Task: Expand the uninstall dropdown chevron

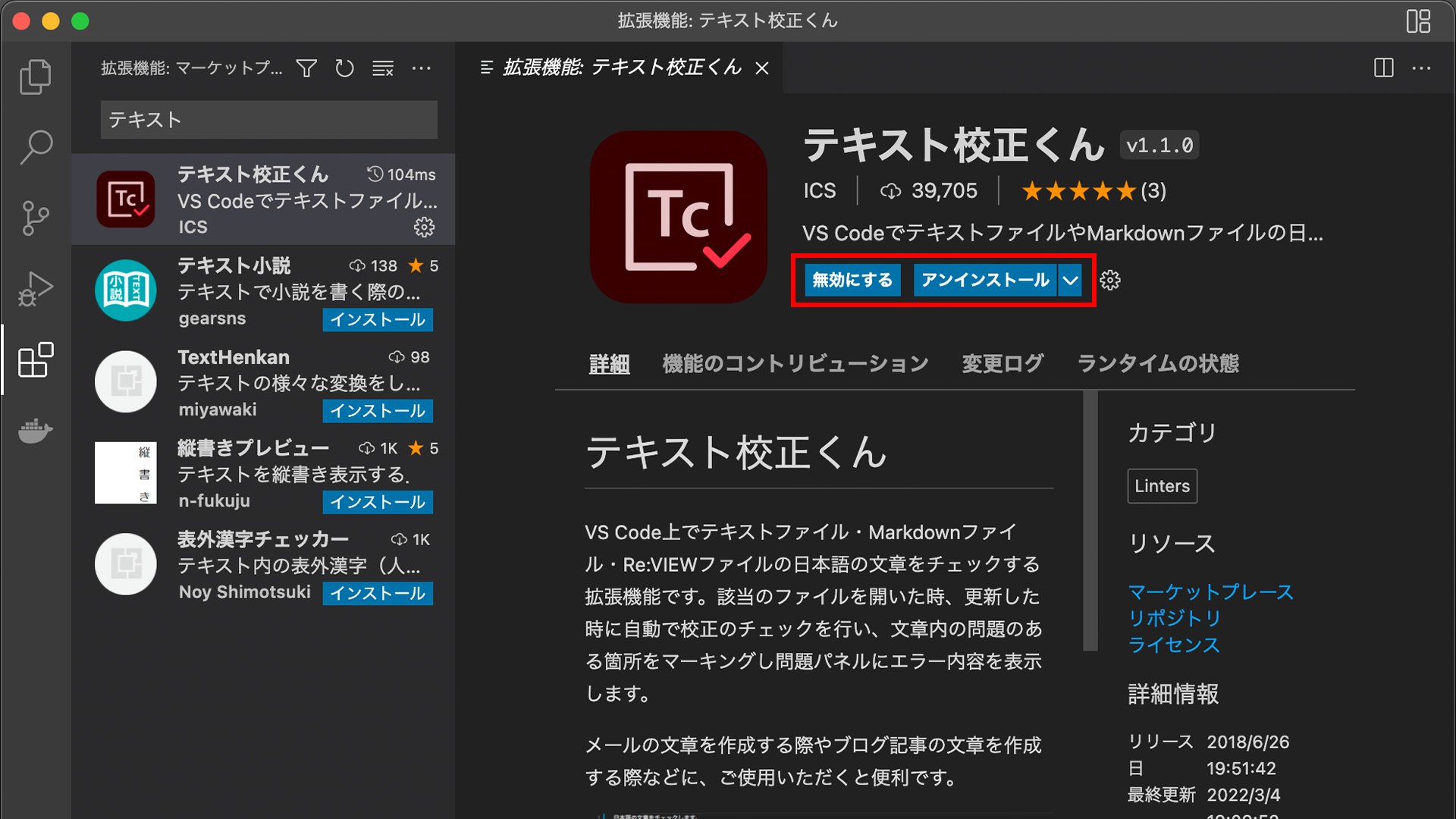Action: click(1071, 280)
